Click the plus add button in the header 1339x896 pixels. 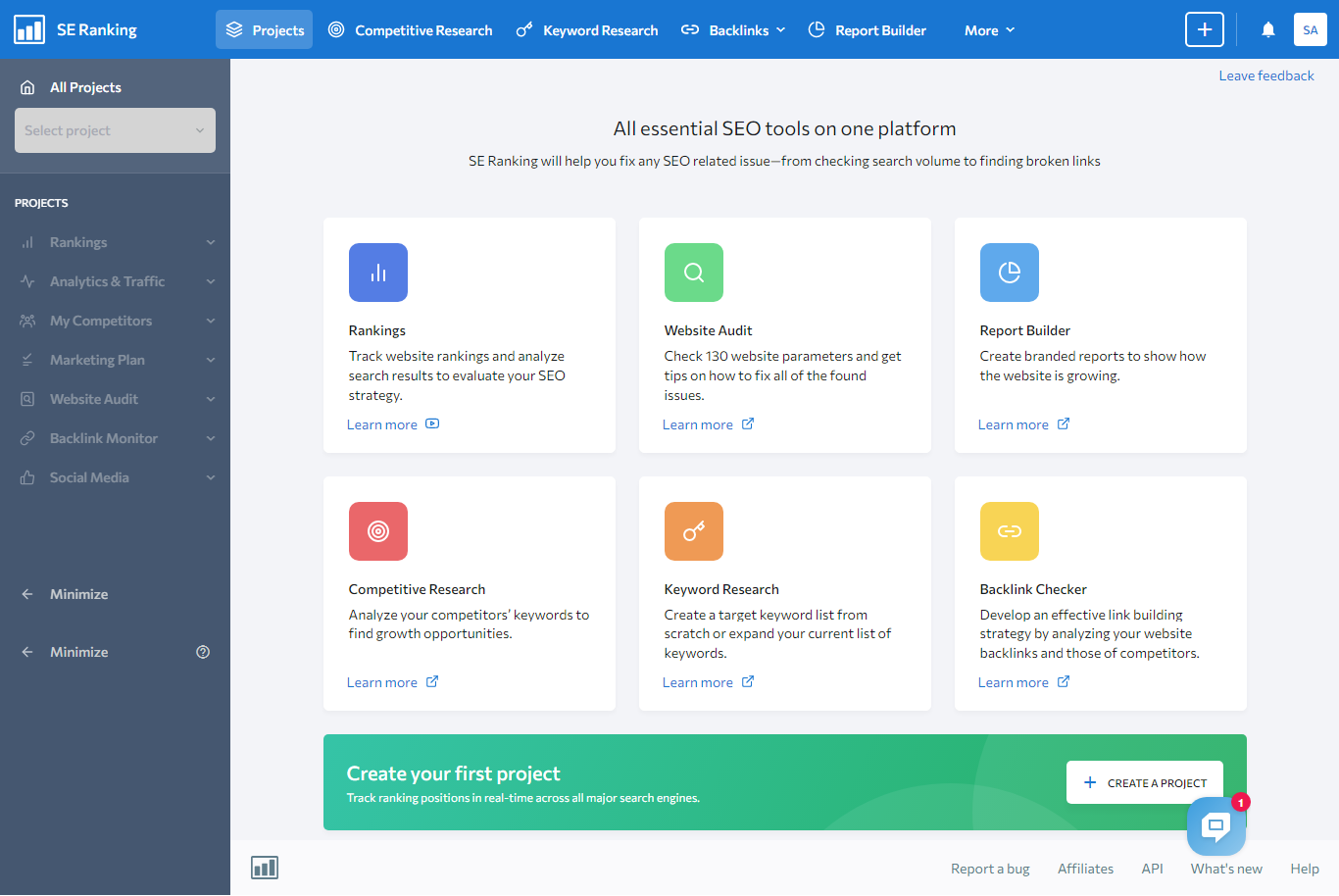click(1205, 29)
